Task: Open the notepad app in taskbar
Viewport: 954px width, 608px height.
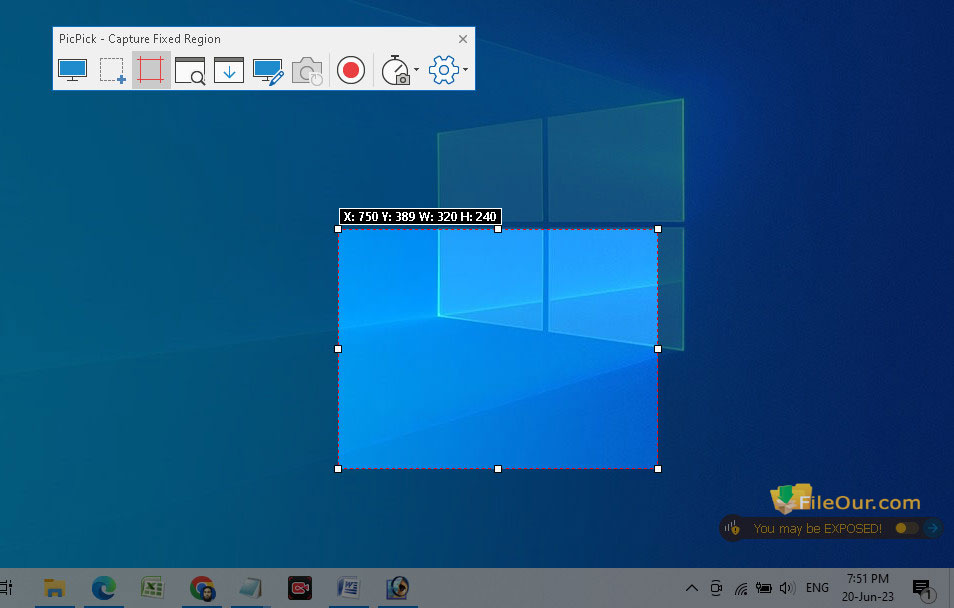Action: (x=251, y=588)
